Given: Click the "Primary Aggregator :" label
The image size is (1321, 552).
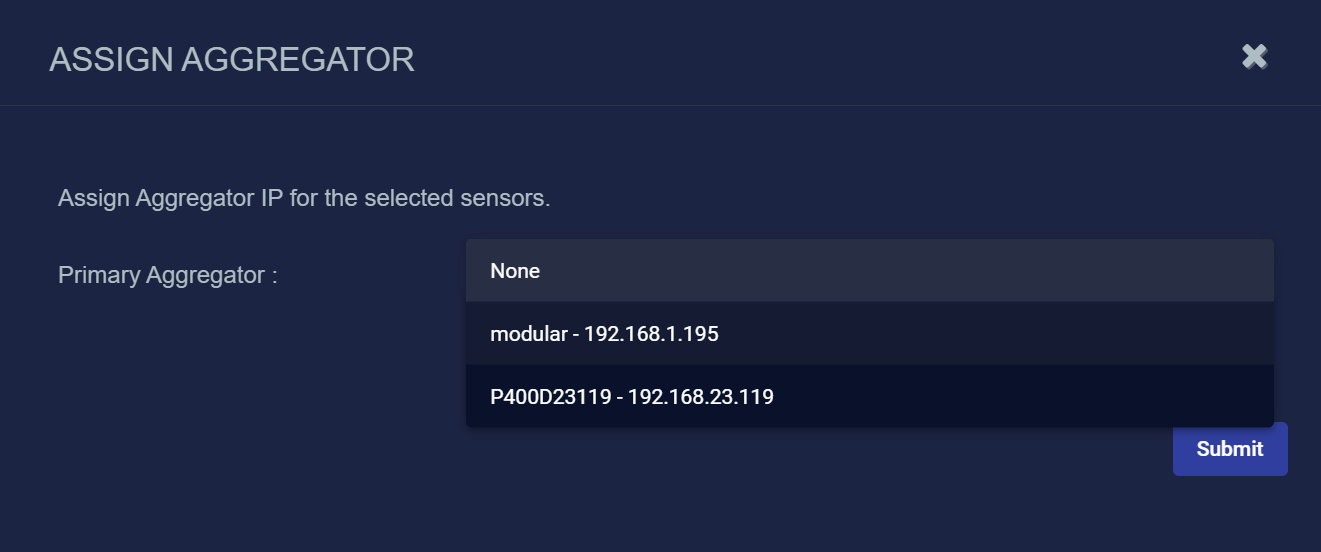Looking at the screenshot, I should [x=168, y=275].
